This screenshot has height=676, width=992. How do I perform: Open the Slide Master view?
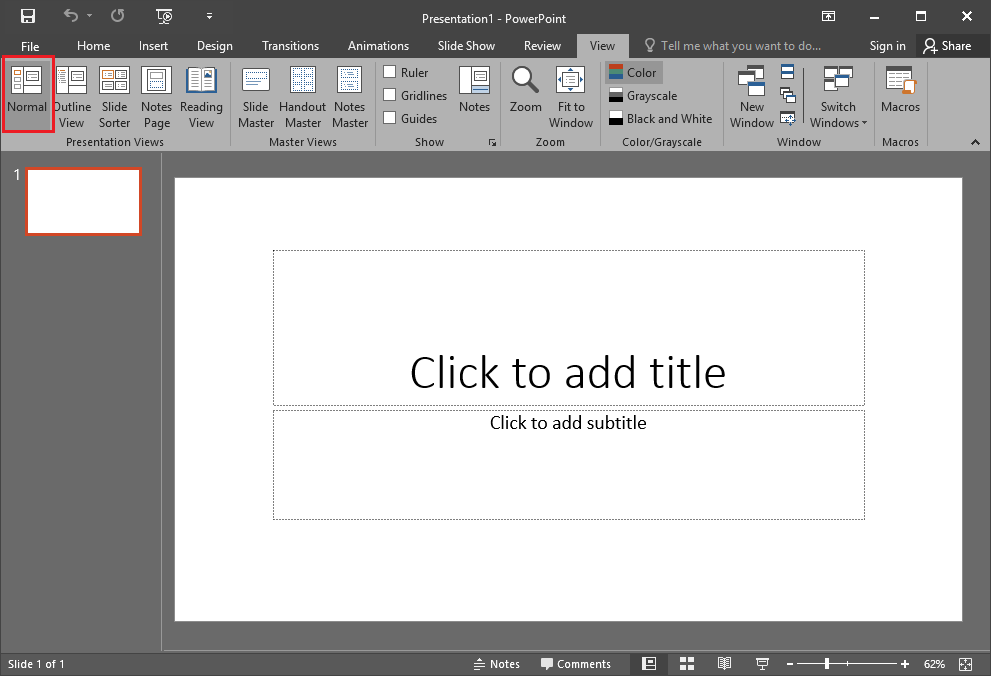click(256, 96)
